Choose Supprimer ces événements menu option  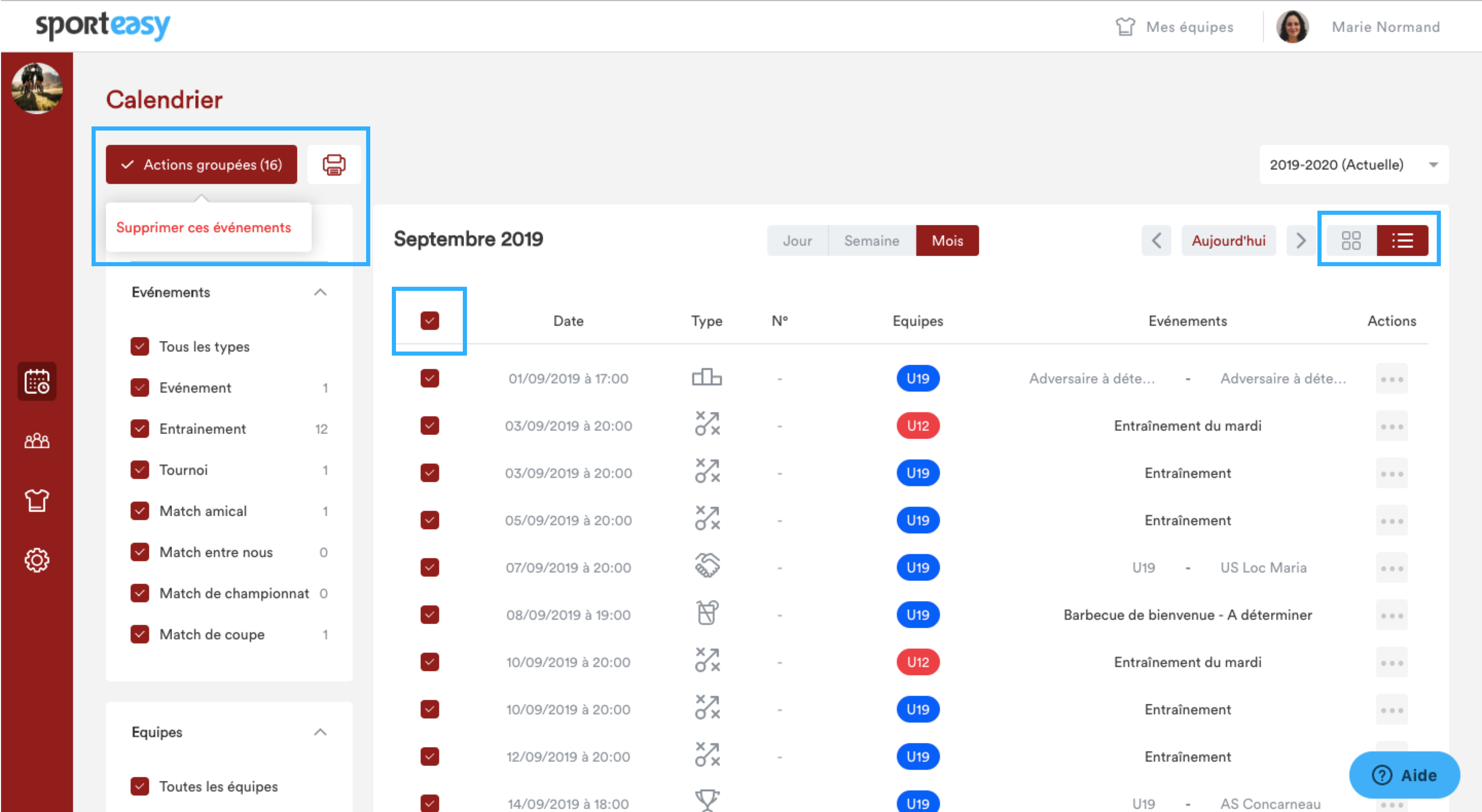pyautogui.click(x=204, y=228)
